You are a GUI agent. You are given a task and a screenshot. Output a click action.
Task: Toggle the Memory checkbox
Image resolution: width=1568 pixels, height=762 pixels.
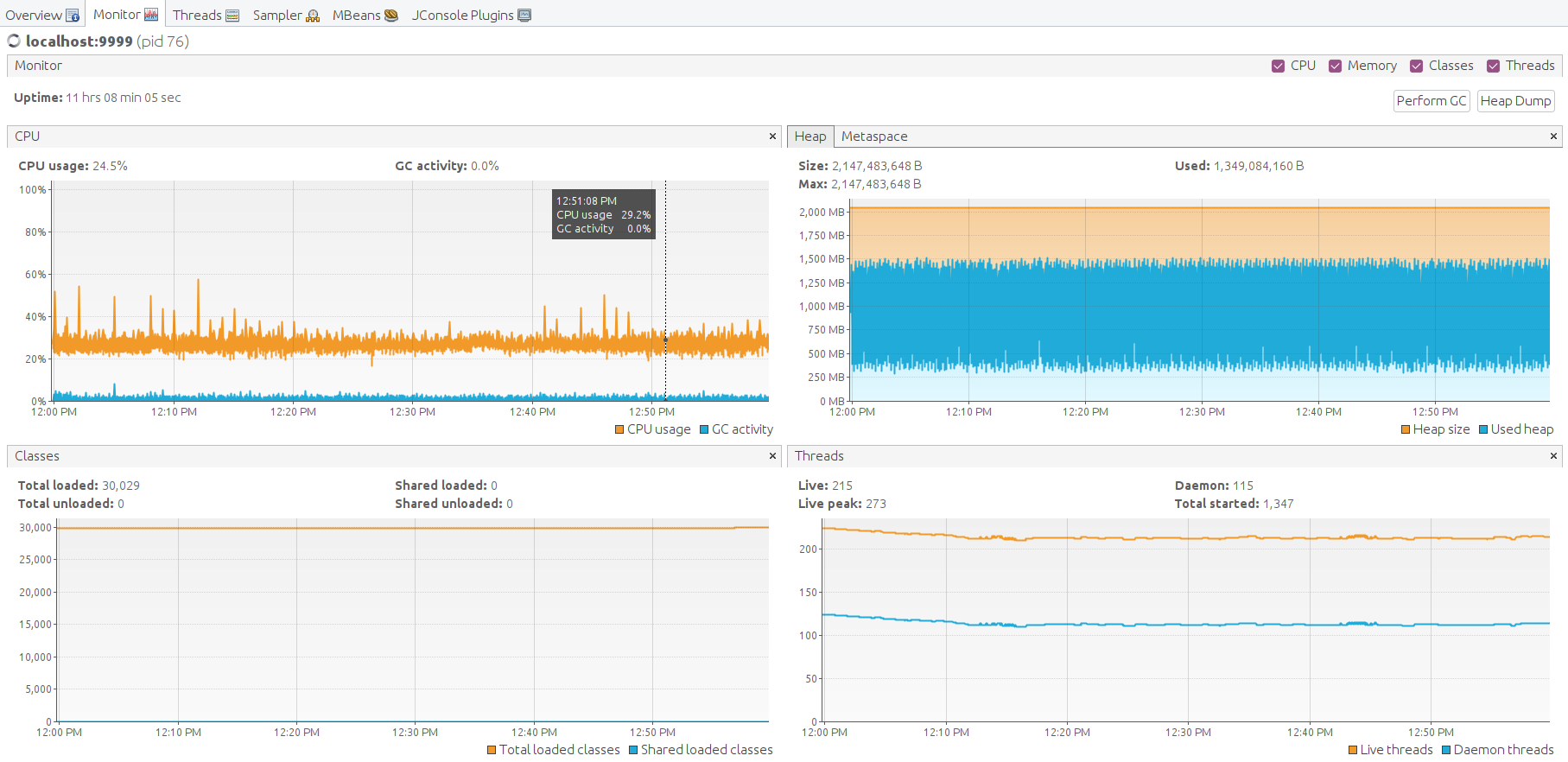coord(1336,67)
